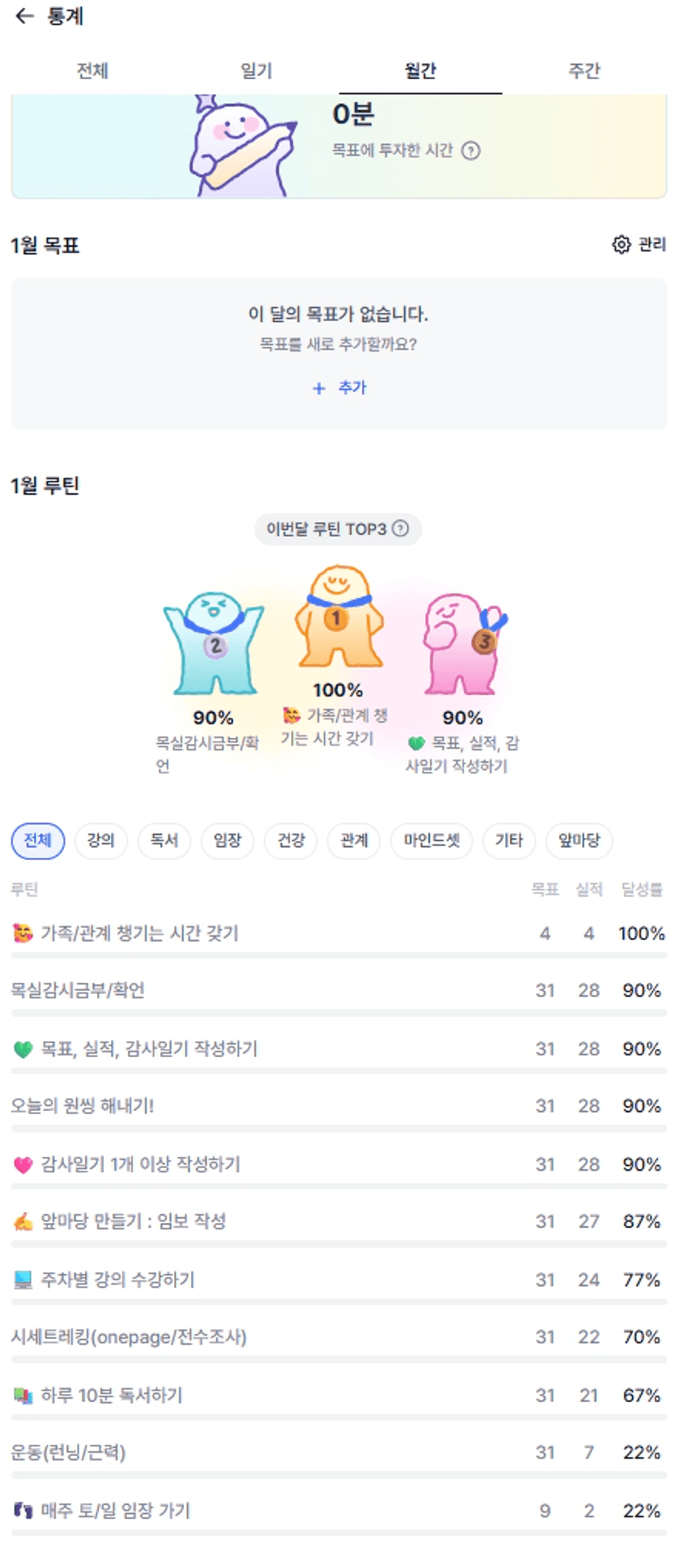Switch to the 주간 tab
Screen dimensions: 676x1568
584,71
